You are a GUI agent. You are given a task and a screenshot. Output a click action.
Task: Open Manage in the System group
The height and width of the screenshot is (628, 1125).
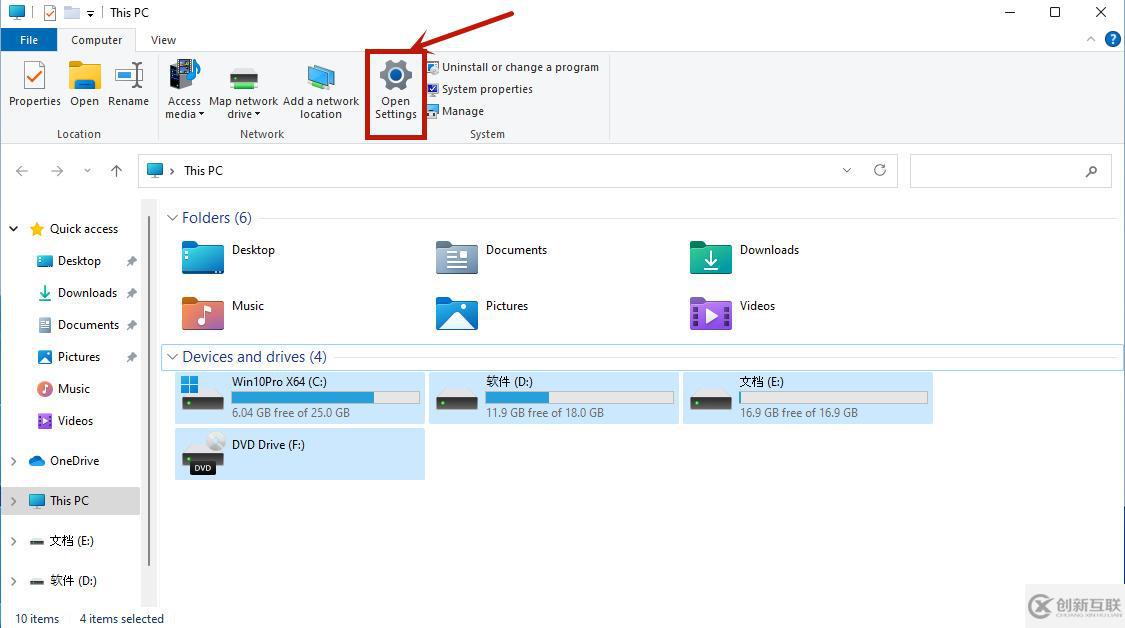(462, 111)
